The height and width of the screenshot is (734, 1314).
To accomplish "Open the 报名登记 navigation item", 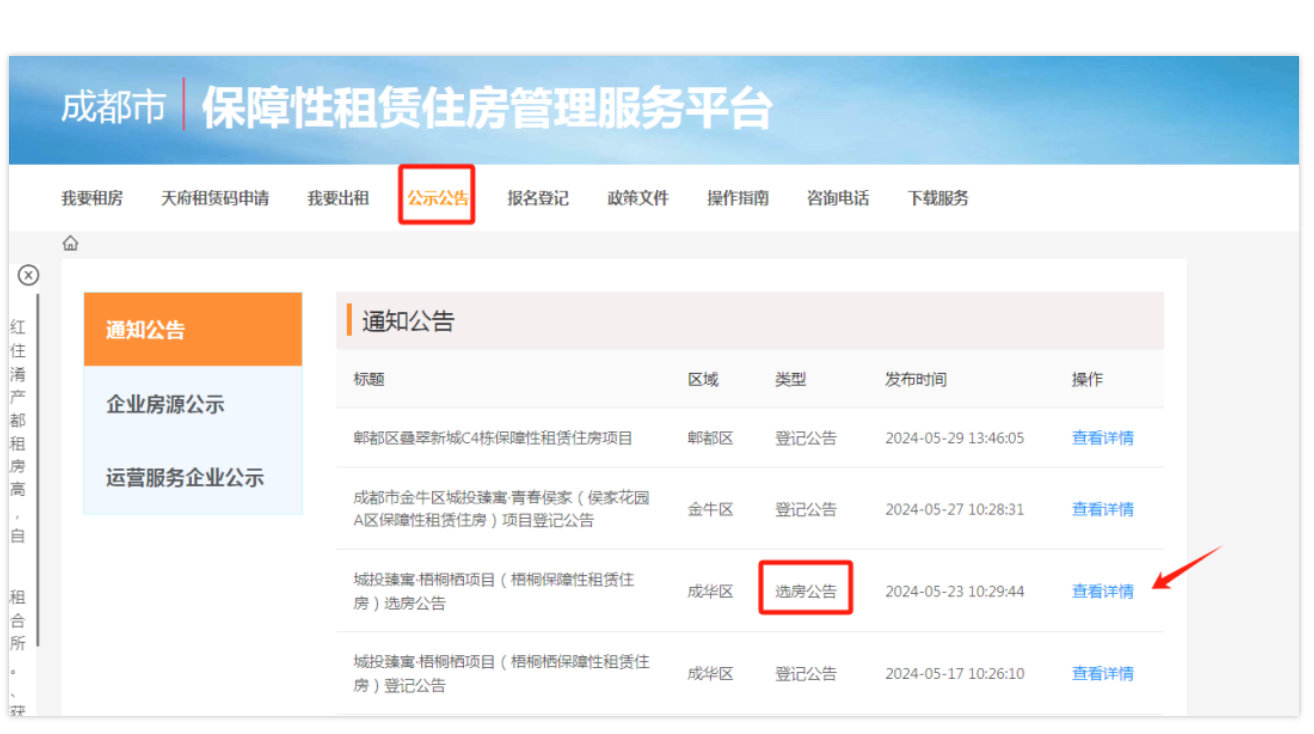I will pos(538,198).
